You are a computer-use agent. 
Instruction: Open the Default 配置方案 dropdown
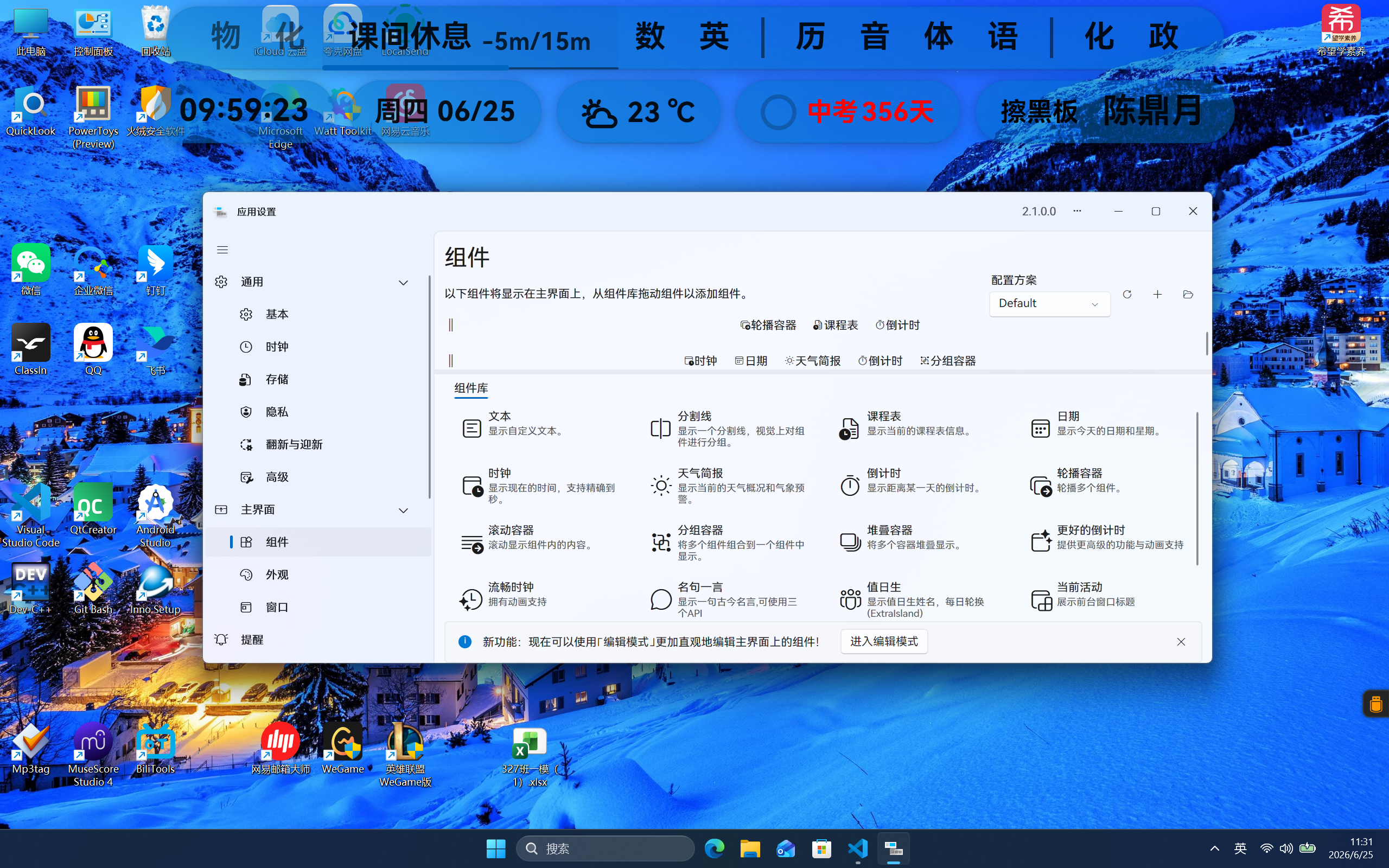coord(1049,304)
